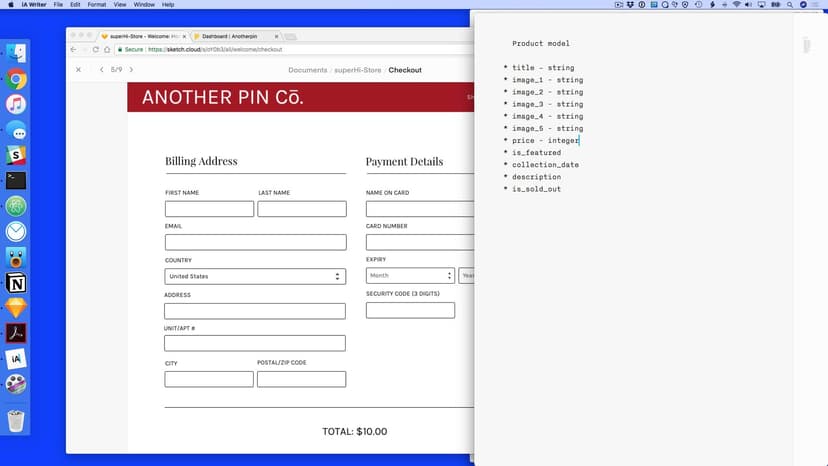Close the Sketch Cloud preview with X
The width and height of the screenshot is (828, 466).
(x=79, y=70)
